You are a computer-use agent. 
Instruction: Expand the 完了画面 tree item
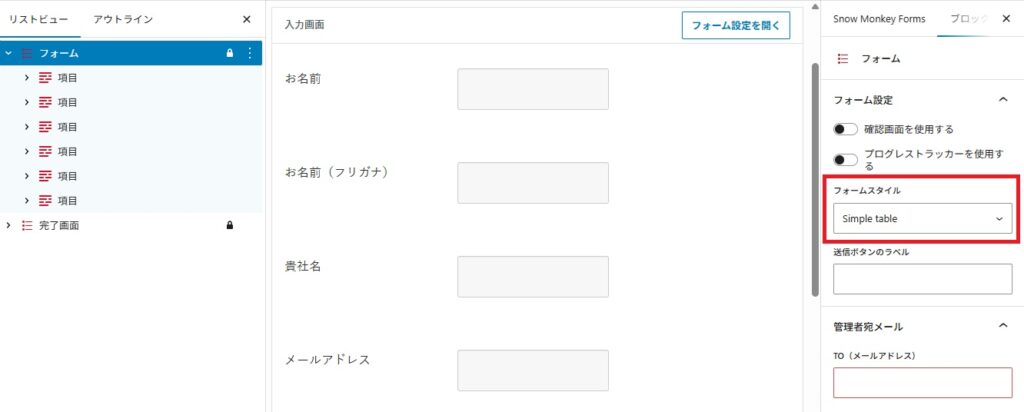(9, 226)
